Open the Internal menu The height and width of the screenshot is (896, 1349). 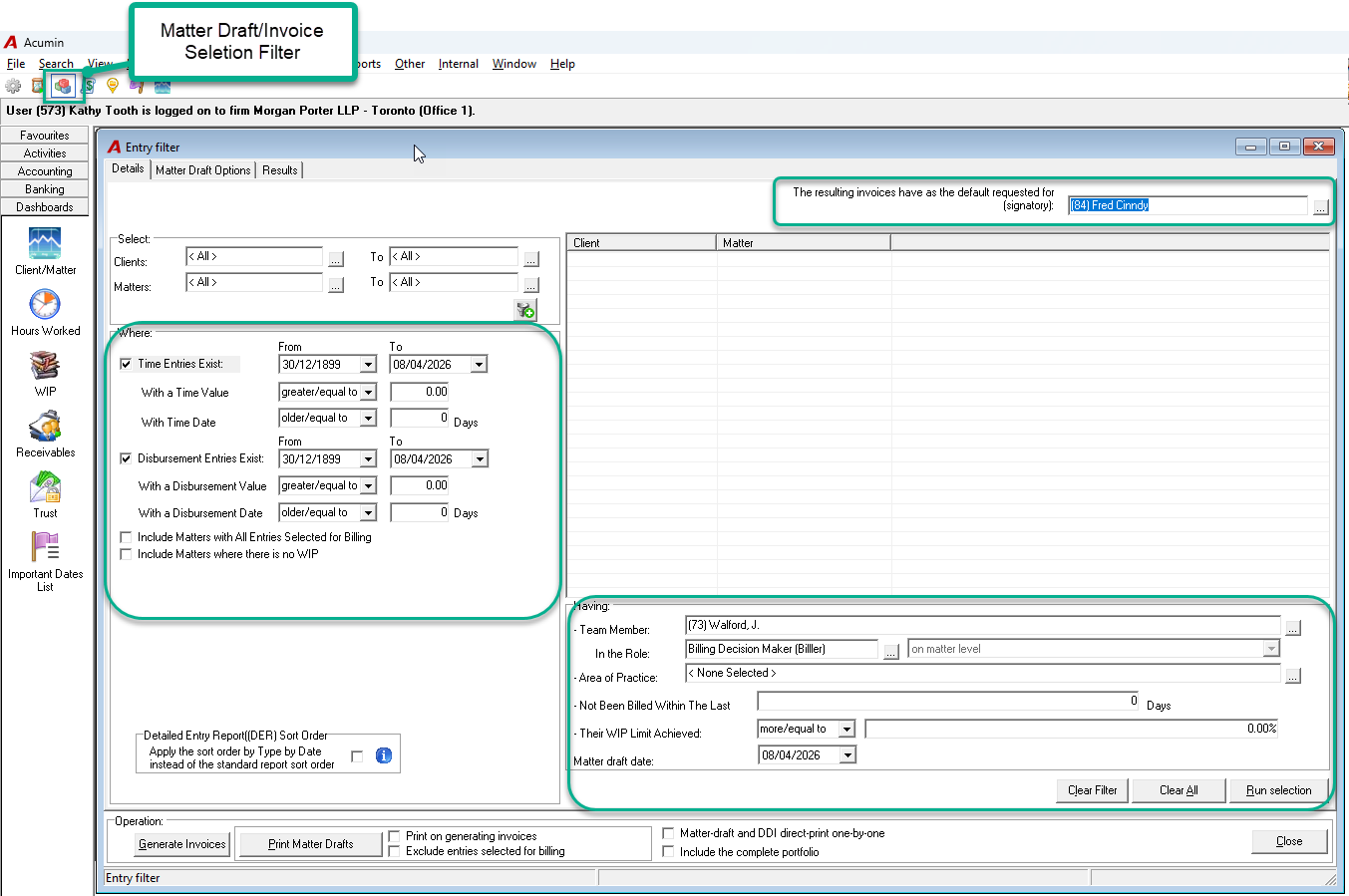coord(459,64)
